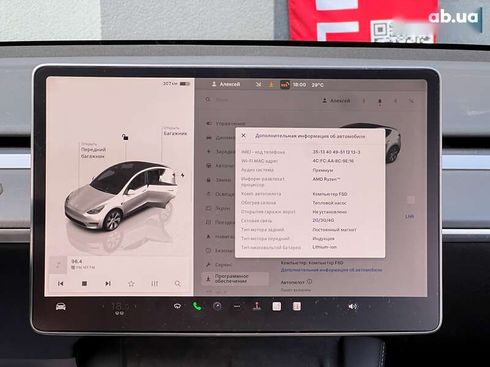Open the front trunk via Передний багажник
The image size is (490, 367).
[x=93, y=151]
